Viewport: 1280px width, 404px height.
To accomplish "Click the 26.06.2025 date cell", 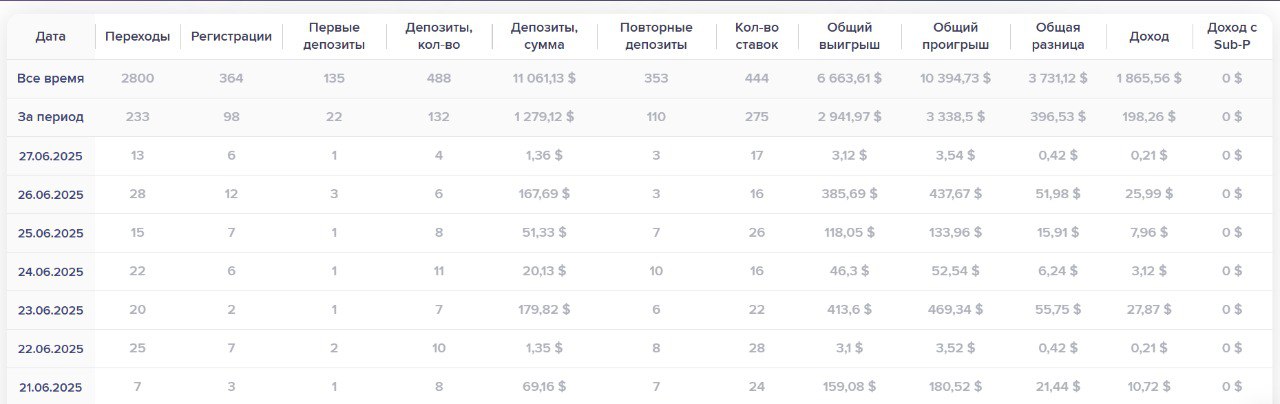I will [x=51, y=194].
